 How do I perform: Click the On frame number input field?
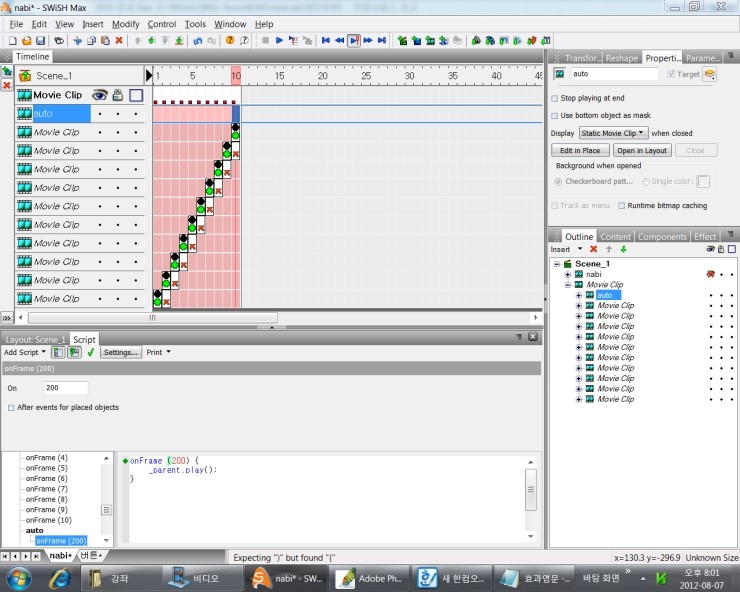tap(66, 388)
